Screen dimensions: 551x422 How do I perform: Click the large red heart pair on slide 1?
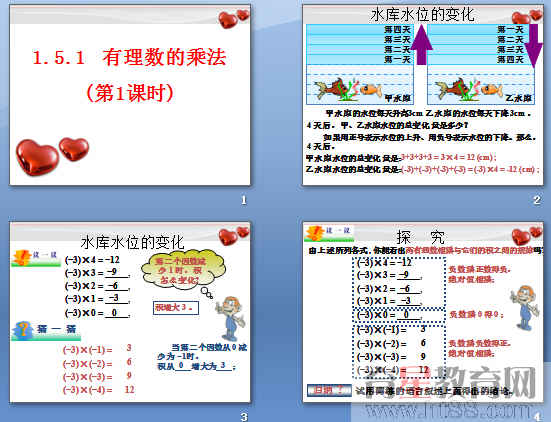tap(52, 156)
